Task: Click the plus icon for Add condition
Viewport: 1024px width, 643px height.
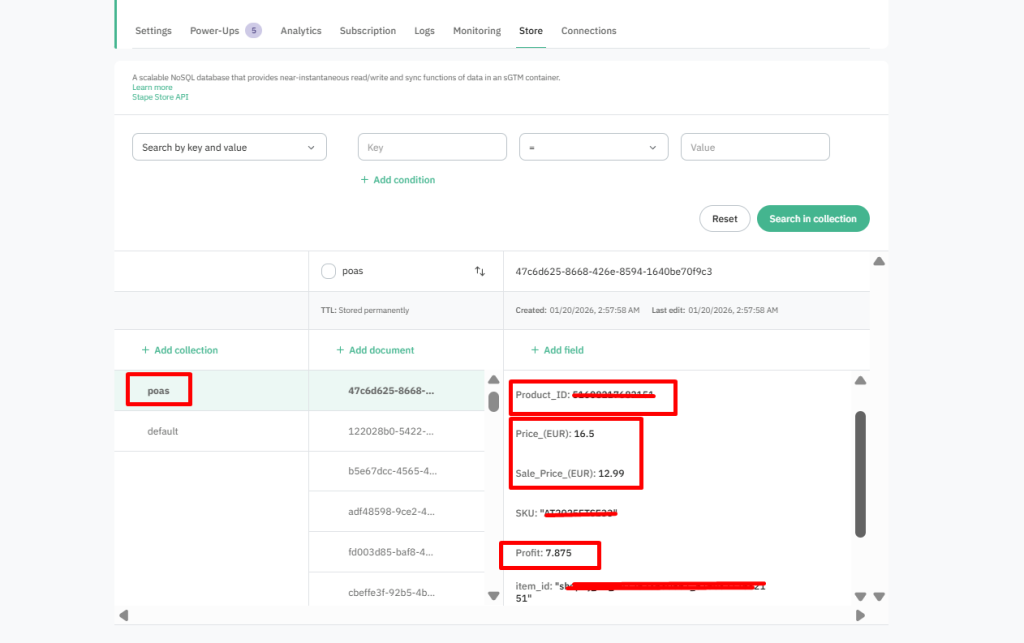Action: click(x=366, y=180)
